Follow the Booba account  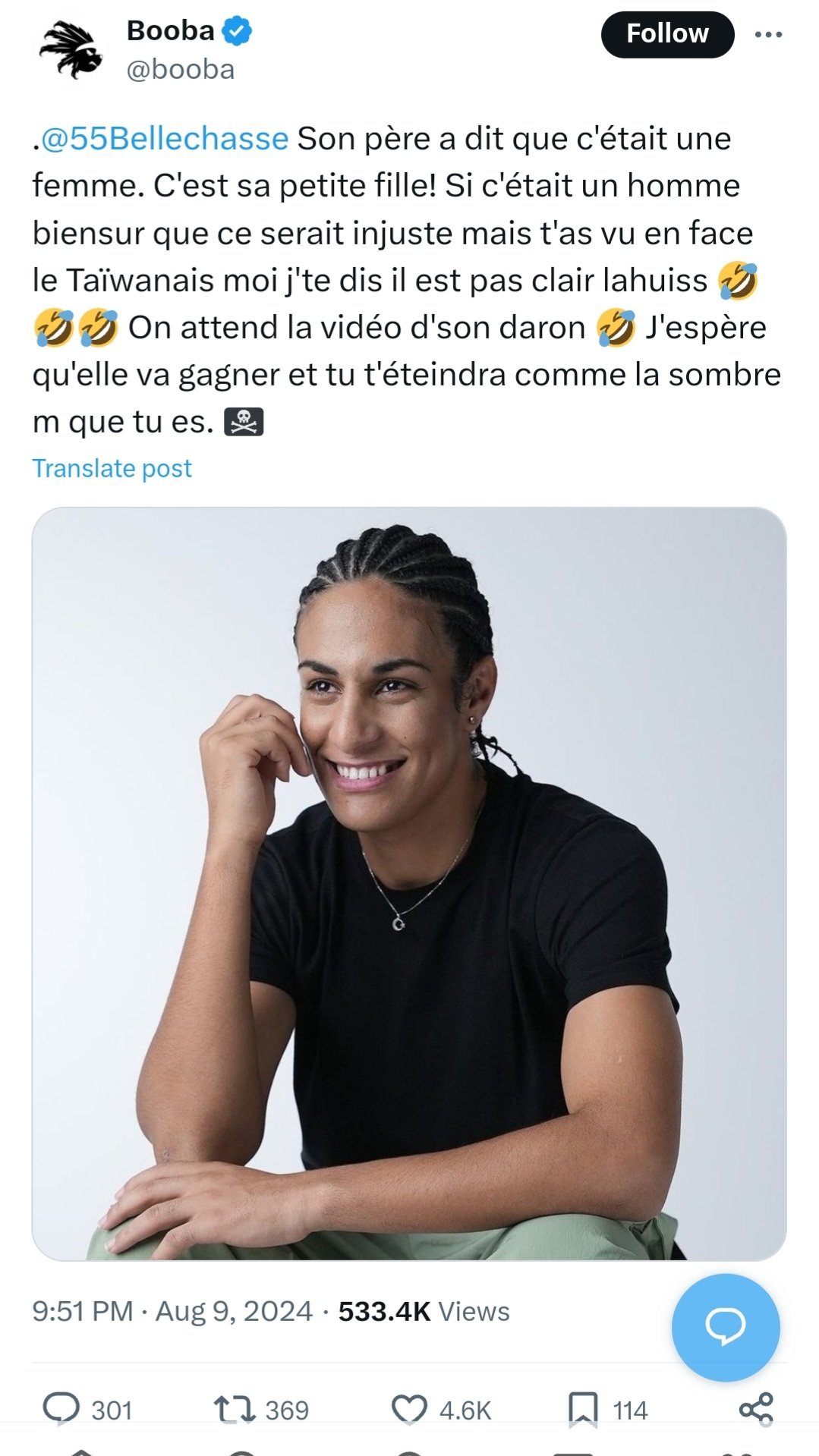click(667, 34)
